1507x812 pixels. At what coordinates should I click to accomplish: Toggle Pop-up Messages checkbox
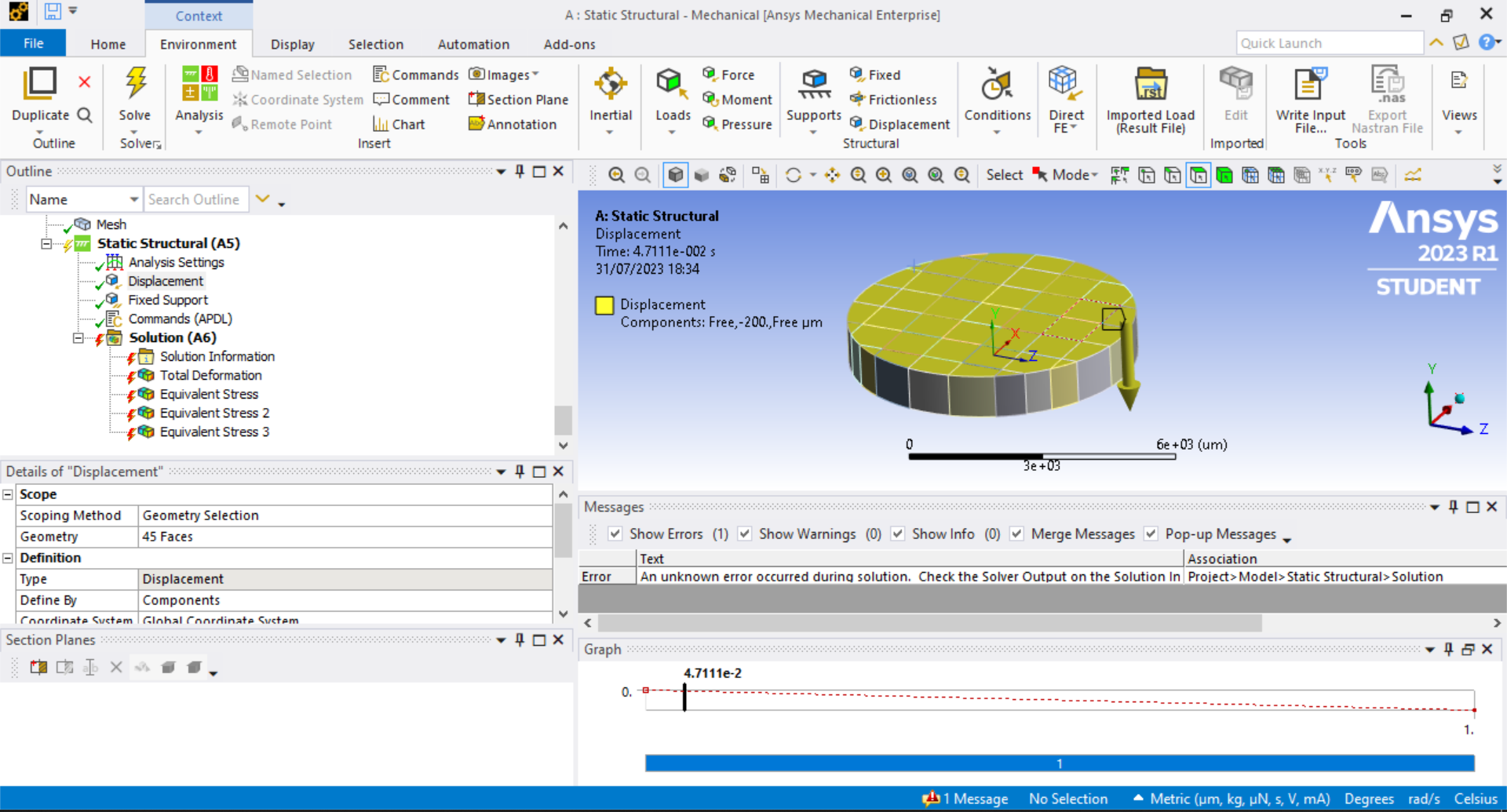1151,533
